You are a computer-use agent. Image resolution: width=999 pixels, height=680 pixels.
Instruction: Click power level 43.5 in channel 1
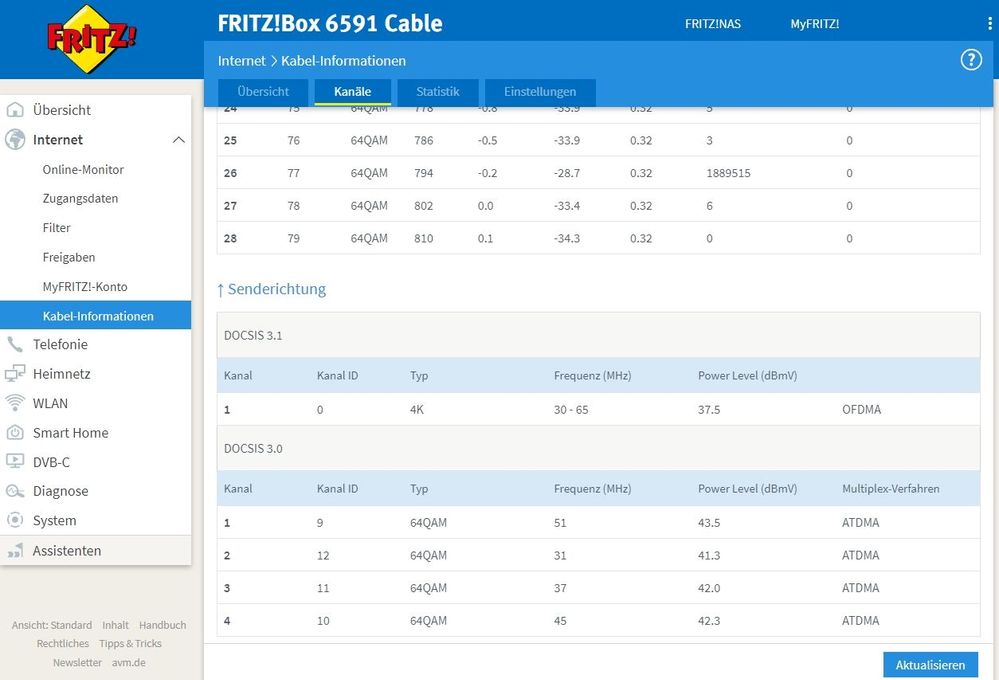pyautogui.click(x=709, y=523)
